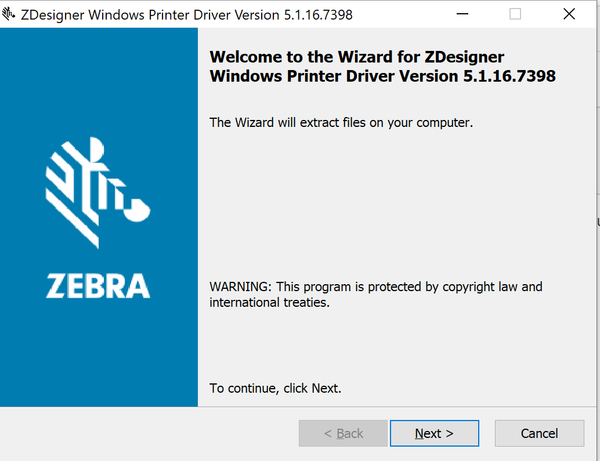The image size is (600, 461).
Task: Click the "Wizard will extract files" sentence
Action: tap(340, 123)
